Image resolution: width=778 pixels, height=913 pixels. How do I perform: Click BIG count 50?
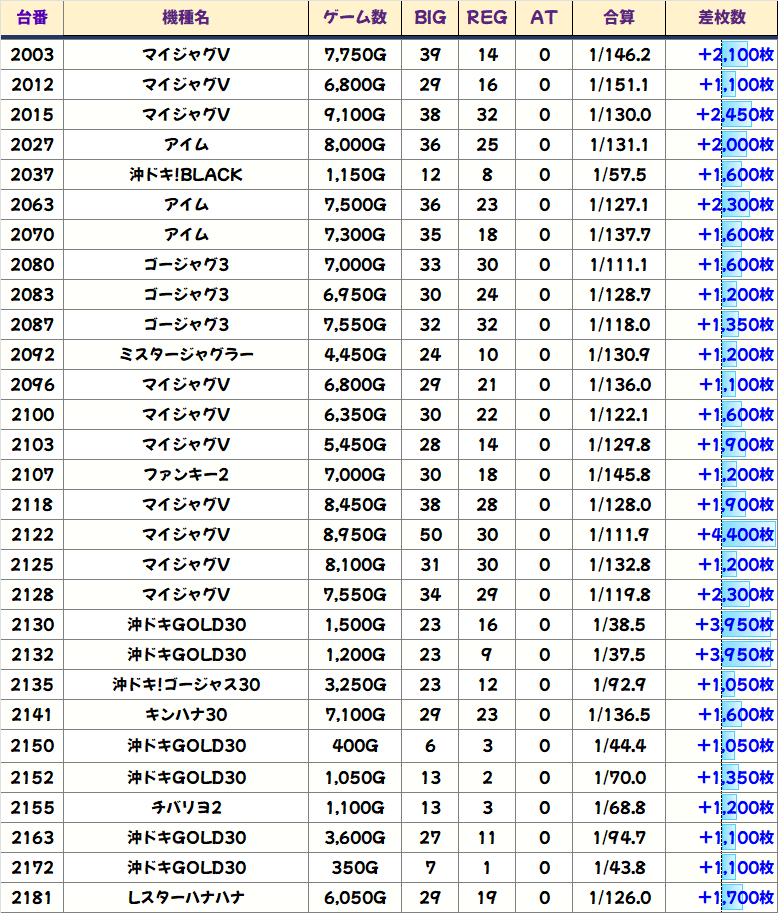point(430,535)
